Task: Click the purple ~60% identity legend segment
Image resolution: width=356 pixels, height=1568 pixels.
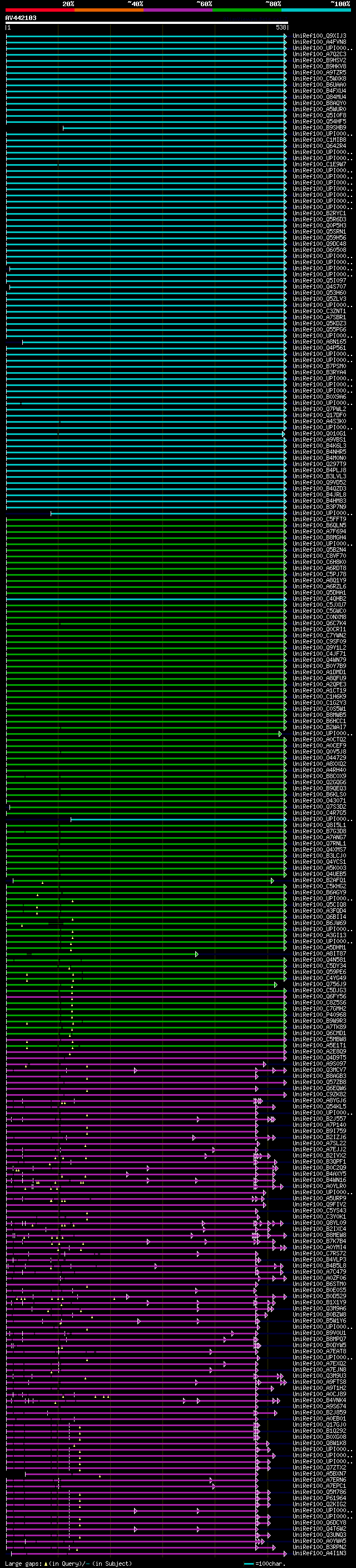Action: [x=179, y=10]
